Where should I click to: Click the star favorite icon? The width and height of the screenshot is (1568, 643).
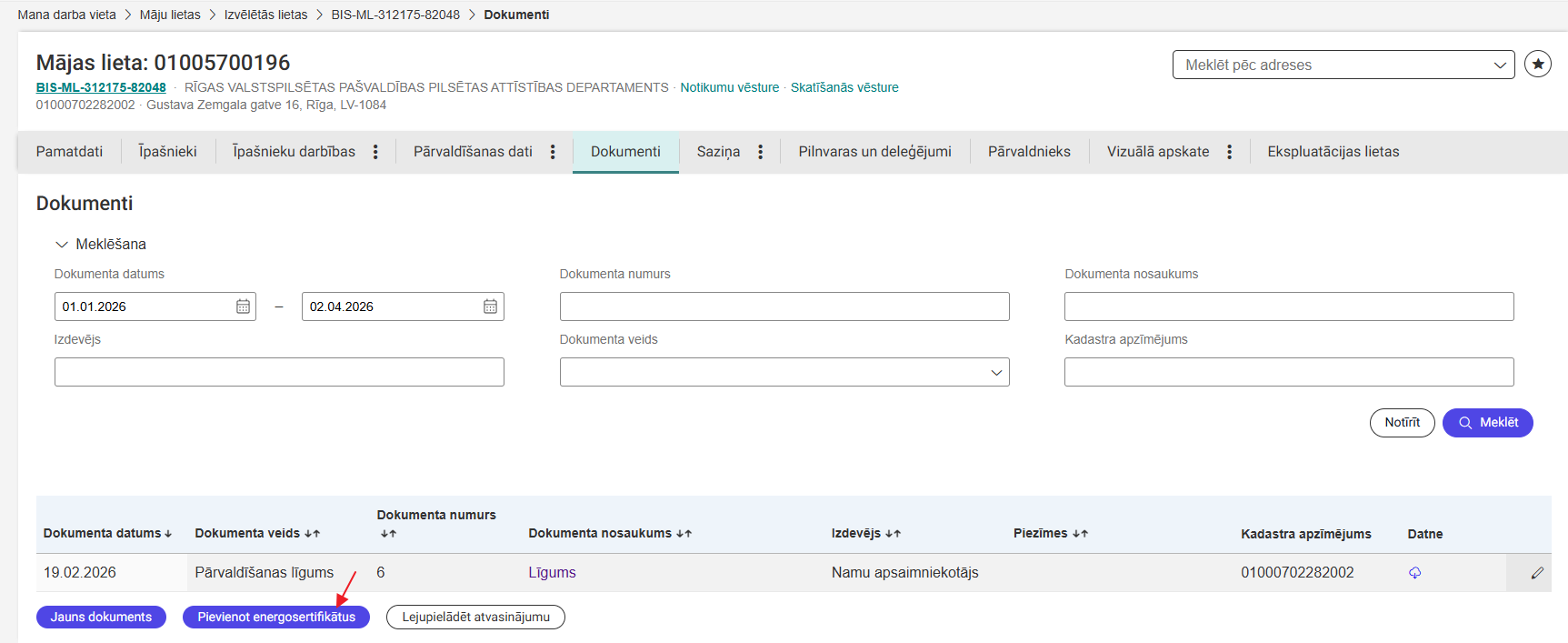1537,65
